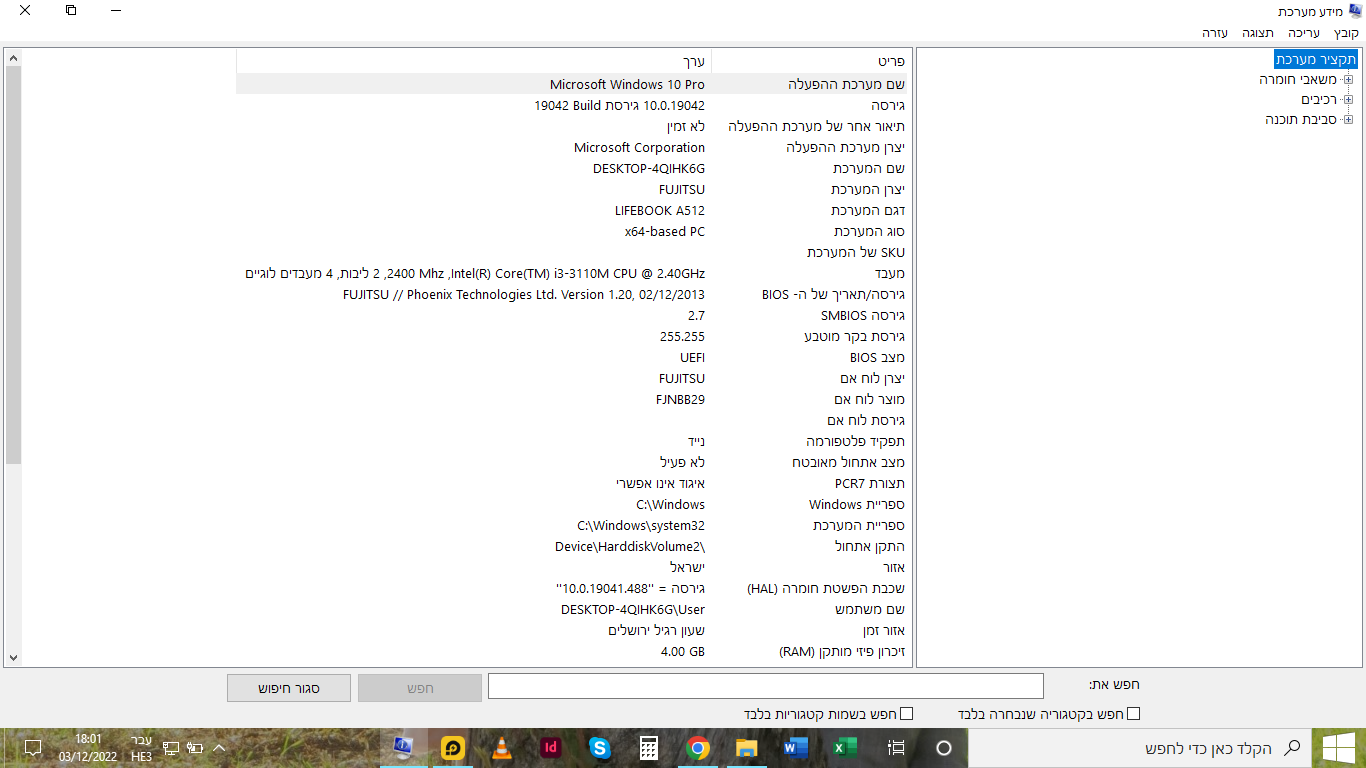Open the תצוגה menu

pos(1258,33)
